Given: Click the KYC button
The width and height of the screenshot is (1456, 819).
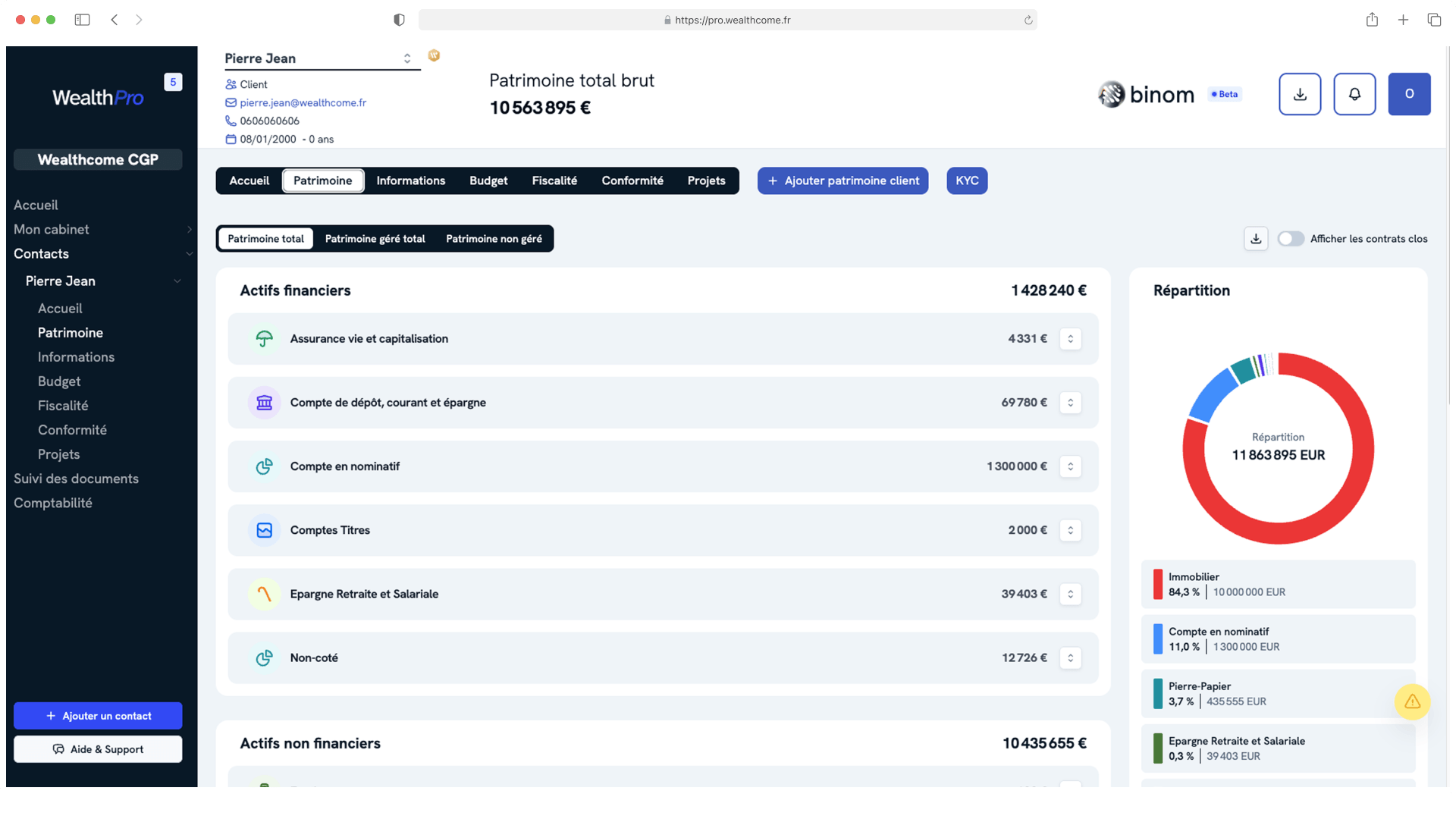Looking at the screenshot, I should 967,180.
